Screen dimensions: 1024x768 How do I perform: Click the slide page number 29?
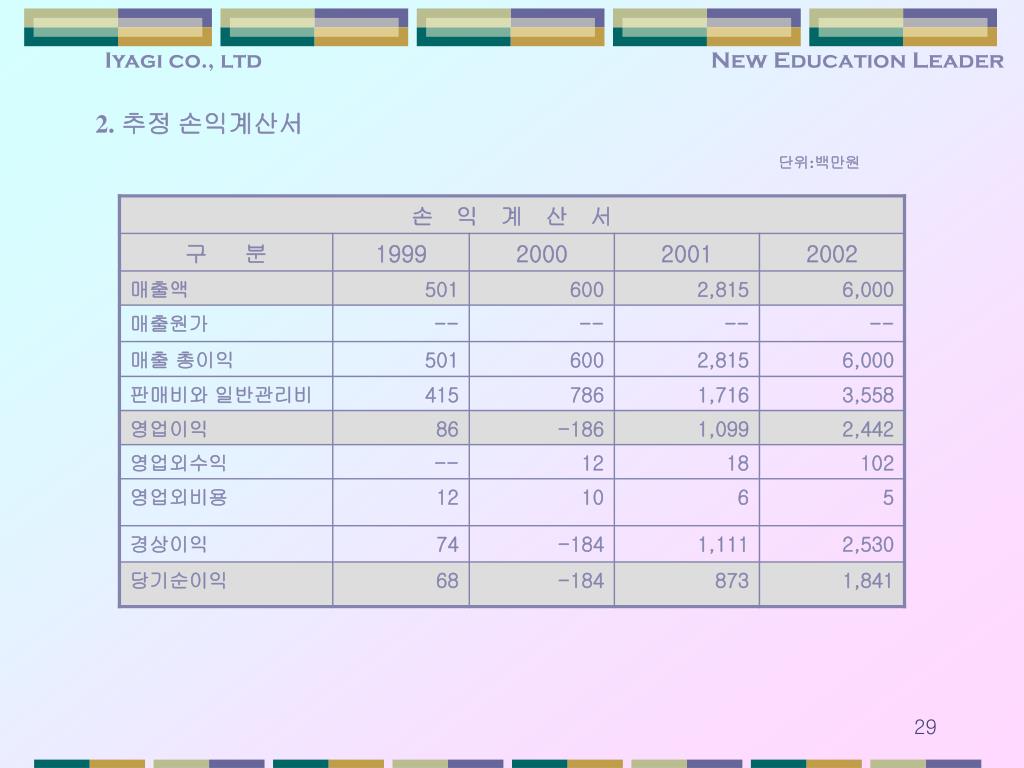(x=925, y=727)
